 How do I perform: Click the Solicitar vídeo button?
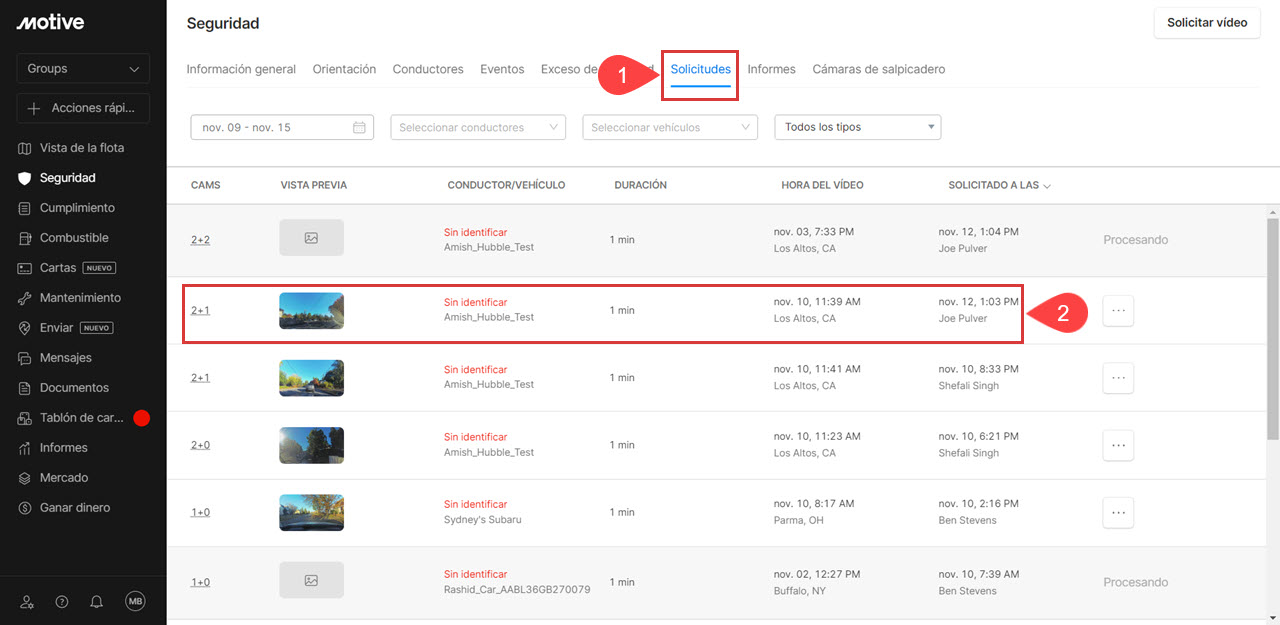click(1207, 22)
